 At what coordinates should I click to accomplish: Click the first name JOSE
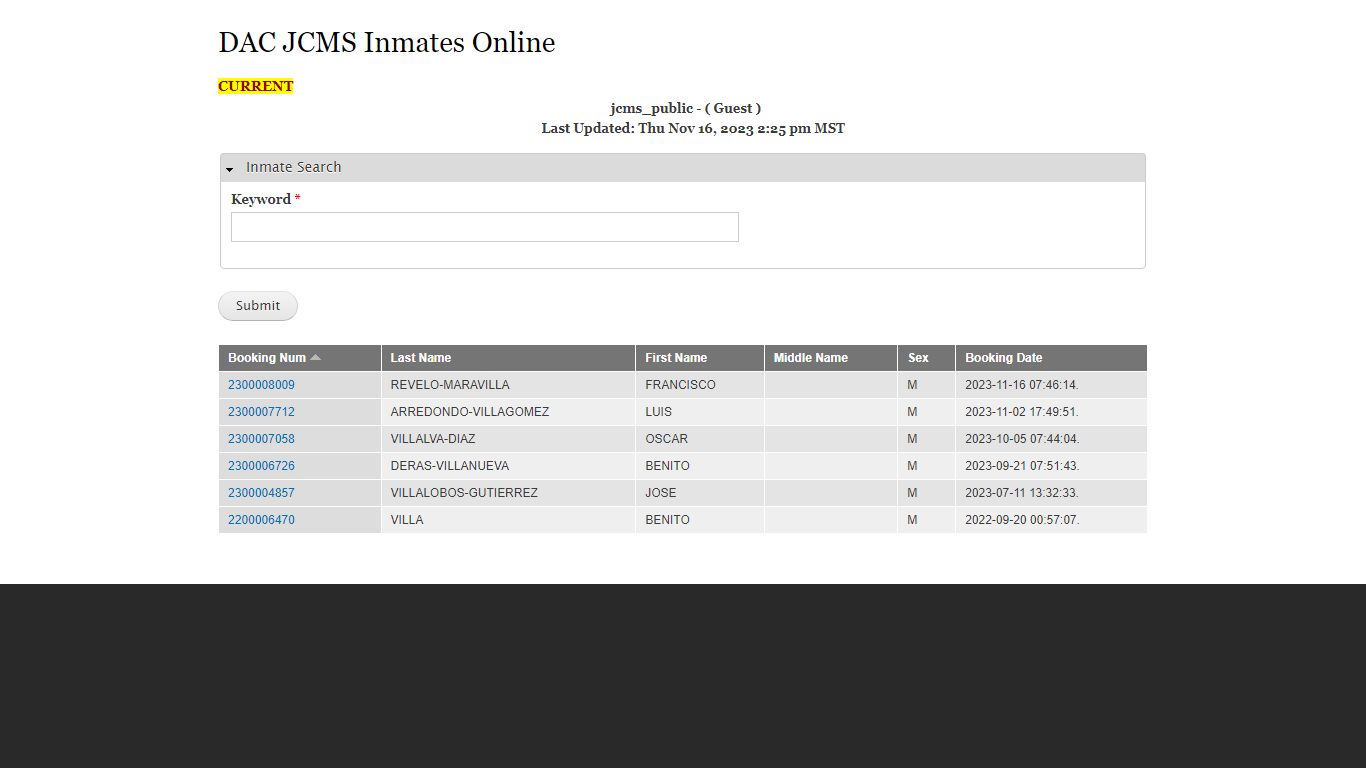pos(660,493)
